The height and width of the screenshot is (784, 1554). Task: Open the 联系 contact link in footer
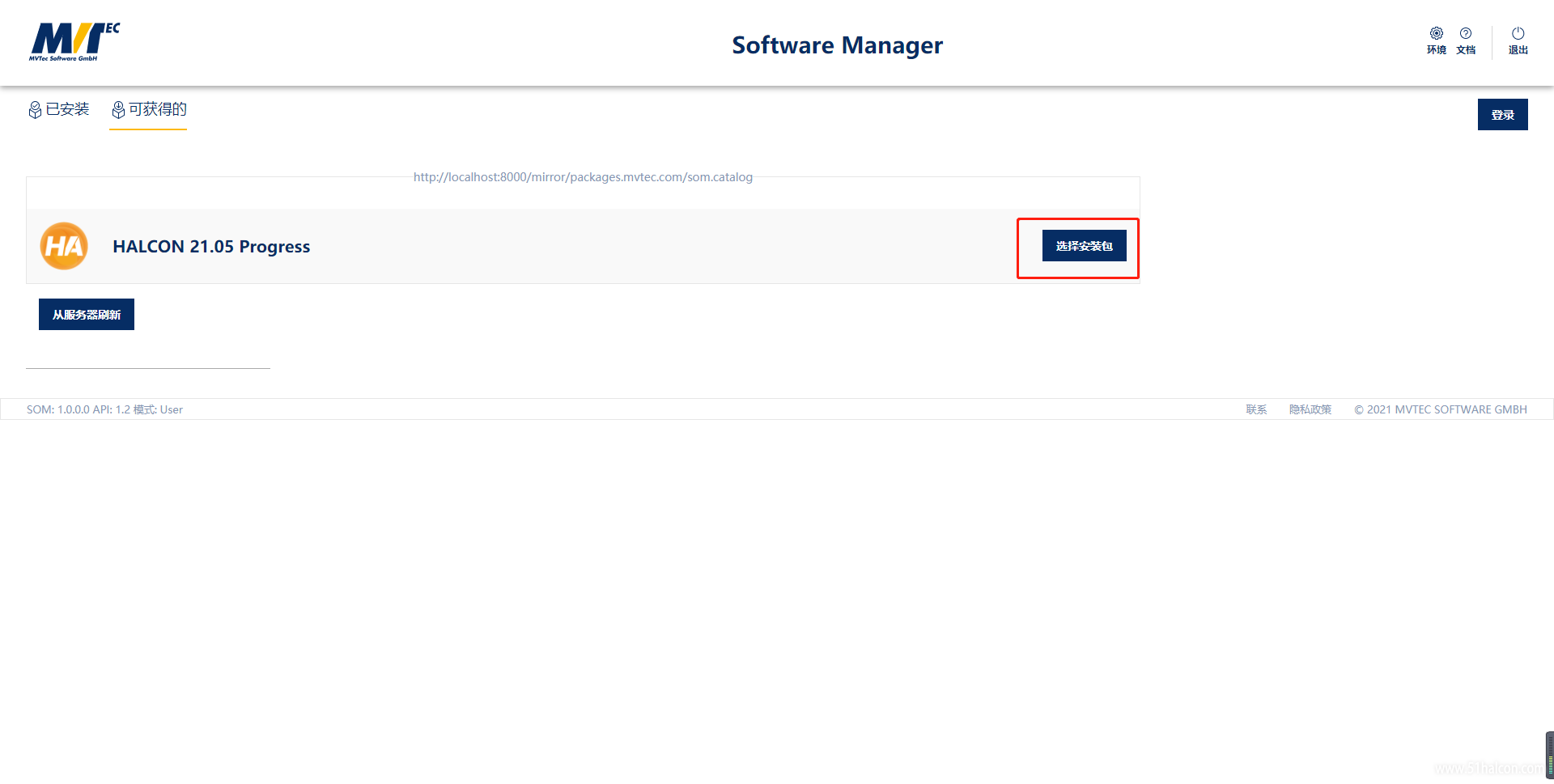pyautogui.click(x=1256, y=409)
